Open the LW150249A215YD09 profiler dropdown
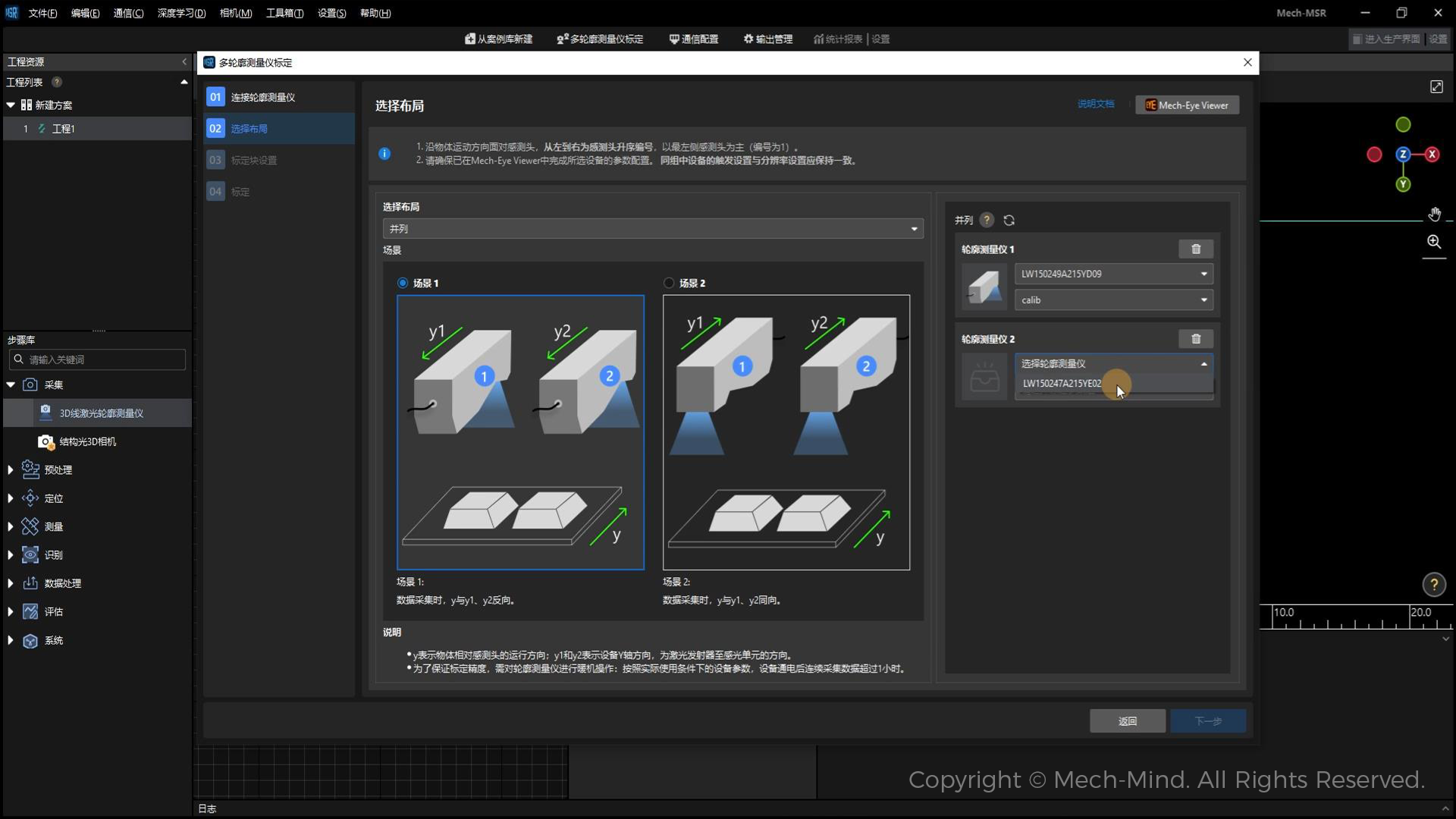This screenshot has height=819, width=1456. click(x=1114, y=274)
